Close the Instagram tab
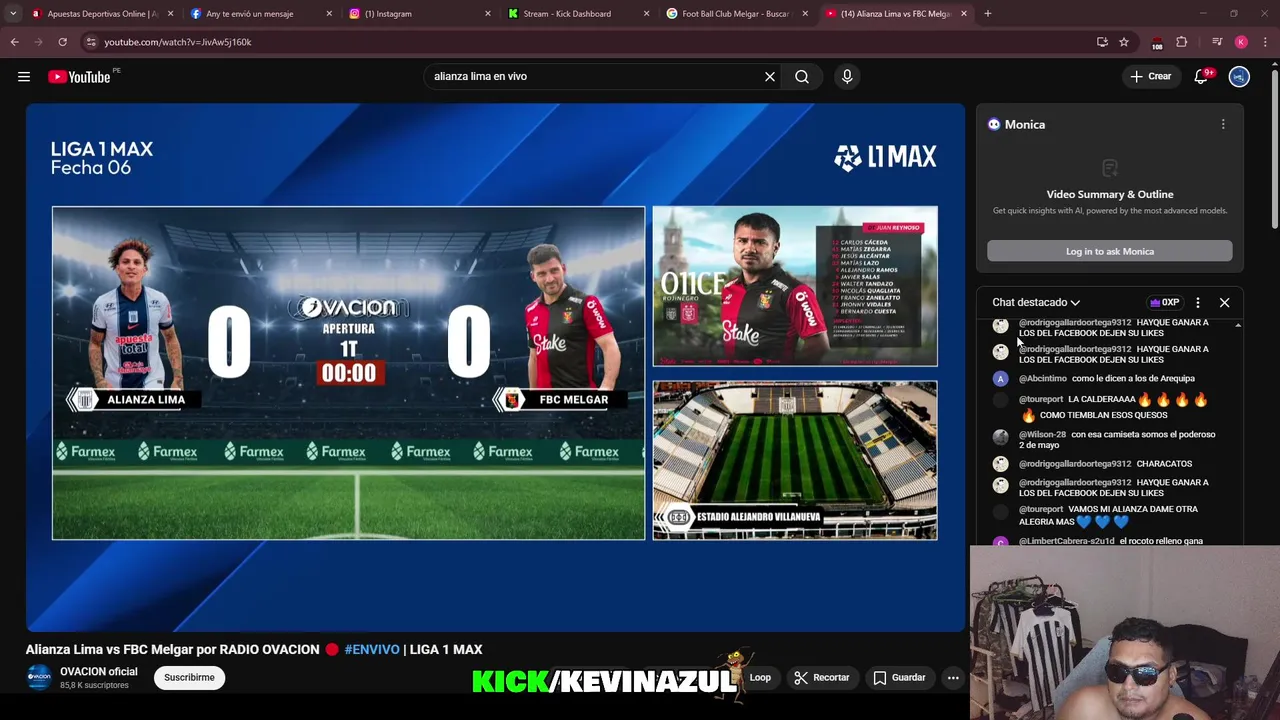The image size is (1280, 720). pyautogui.click(x=488, y=14)
